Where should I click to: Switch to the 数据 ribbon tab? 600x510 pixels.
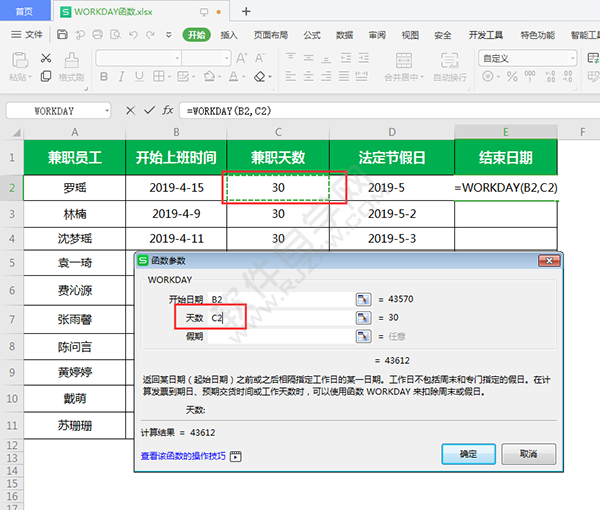coord(344,35)
